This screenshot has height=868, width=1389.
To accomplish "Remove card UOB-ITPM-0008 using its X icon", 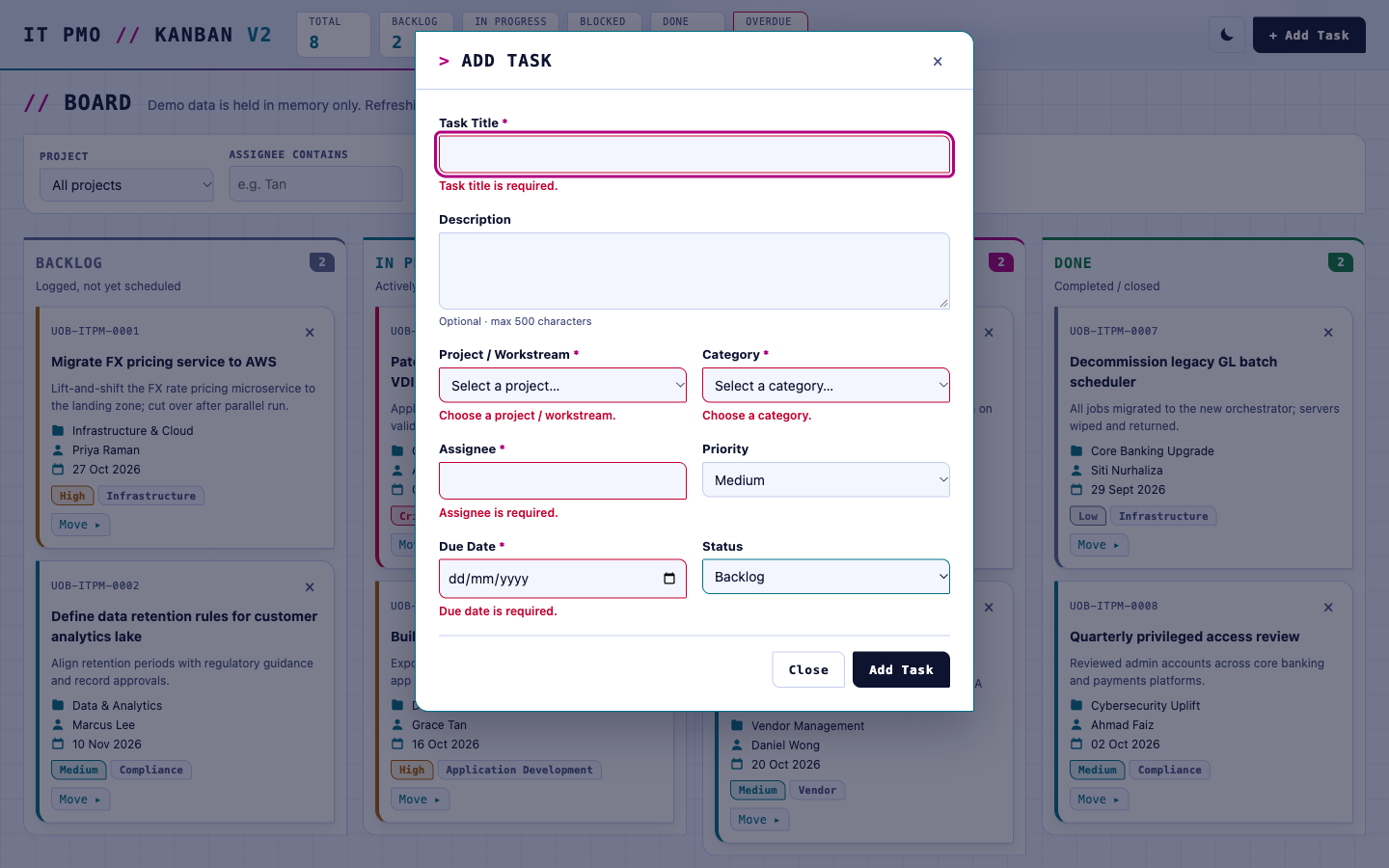I will [x=1328, y=608].
